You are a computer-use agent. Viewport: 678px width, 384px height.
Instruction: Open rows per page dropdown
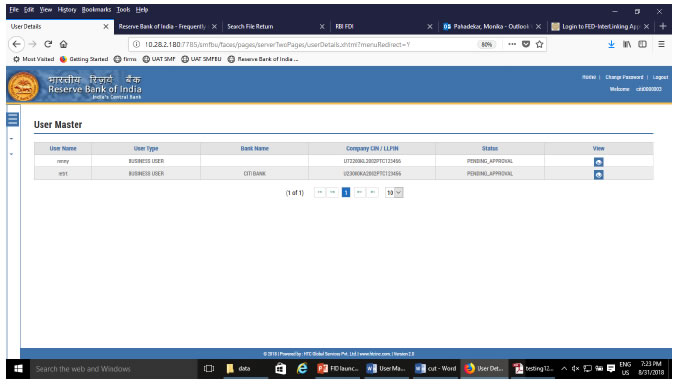(394, 192)
